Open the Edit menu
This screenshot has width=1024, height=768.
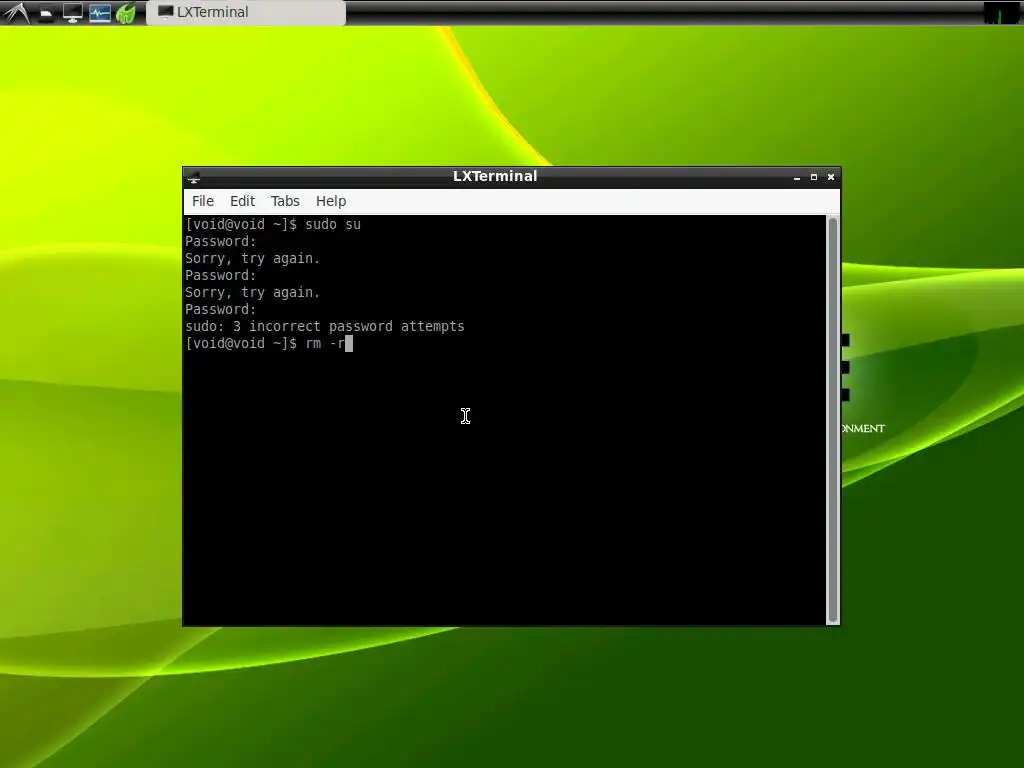[x=242, y=201]
